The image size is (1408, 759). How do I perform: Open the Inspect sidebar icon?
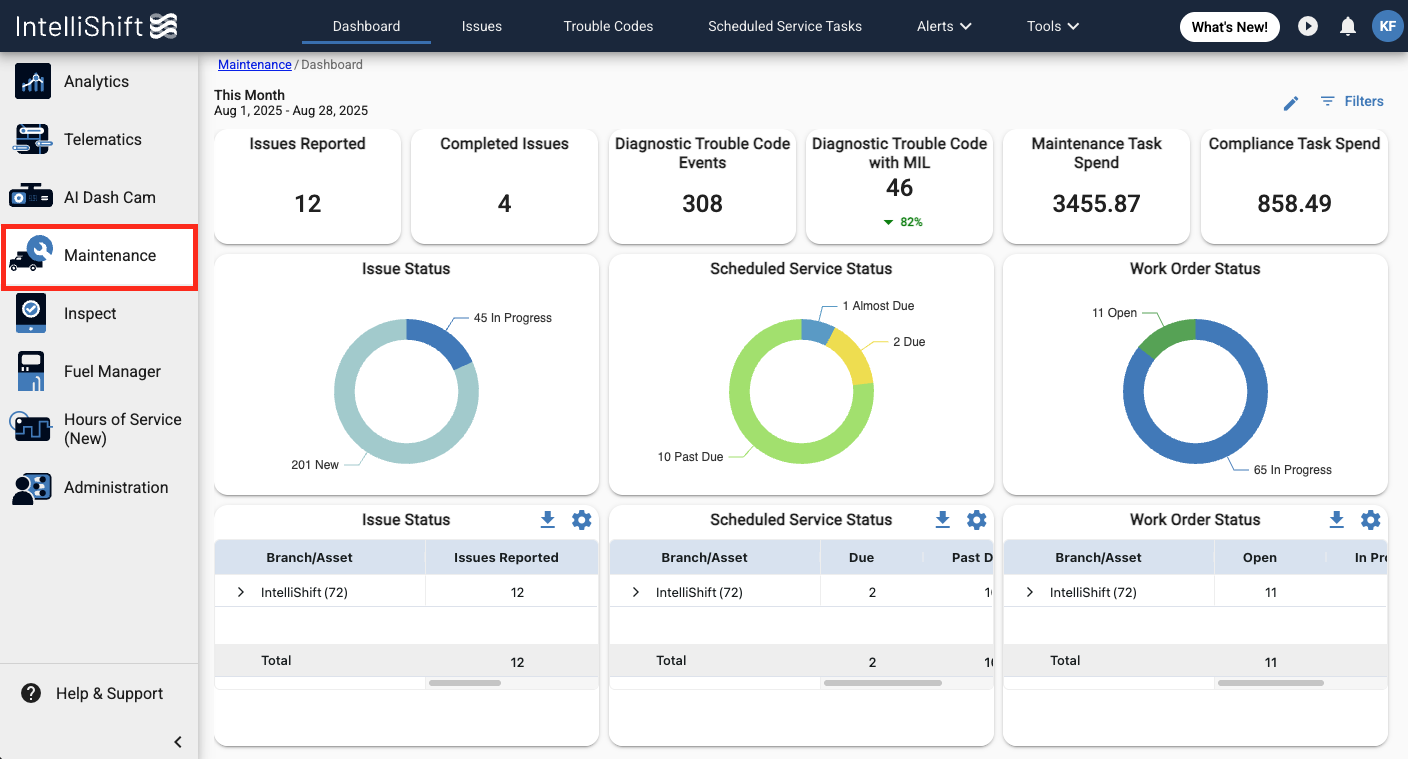click(x=31, y=313)
